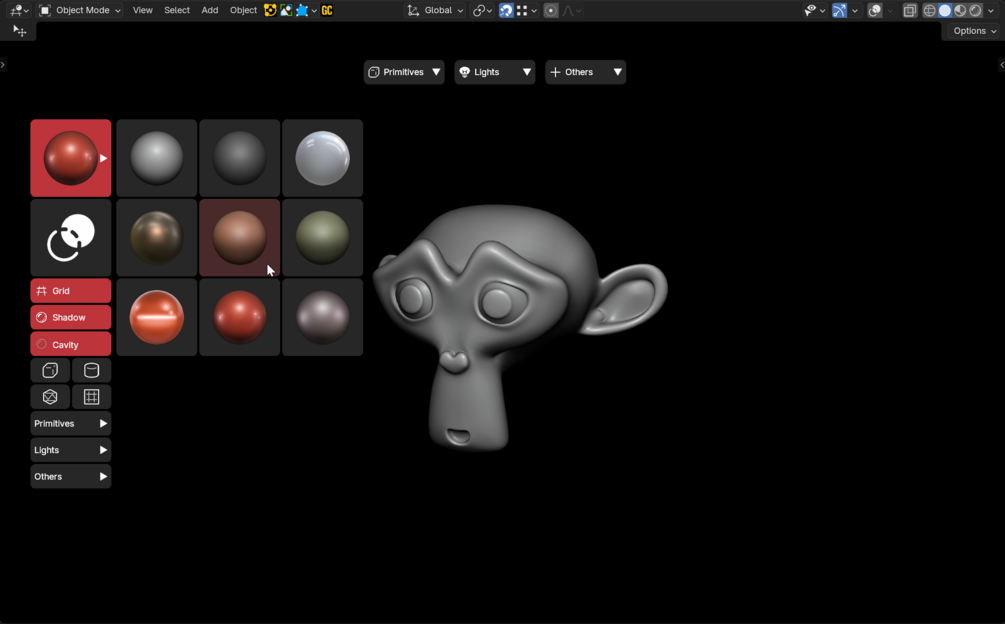Screen dimensions: 1005x624
Task: Open the View menu
Action: pos(142,10)
